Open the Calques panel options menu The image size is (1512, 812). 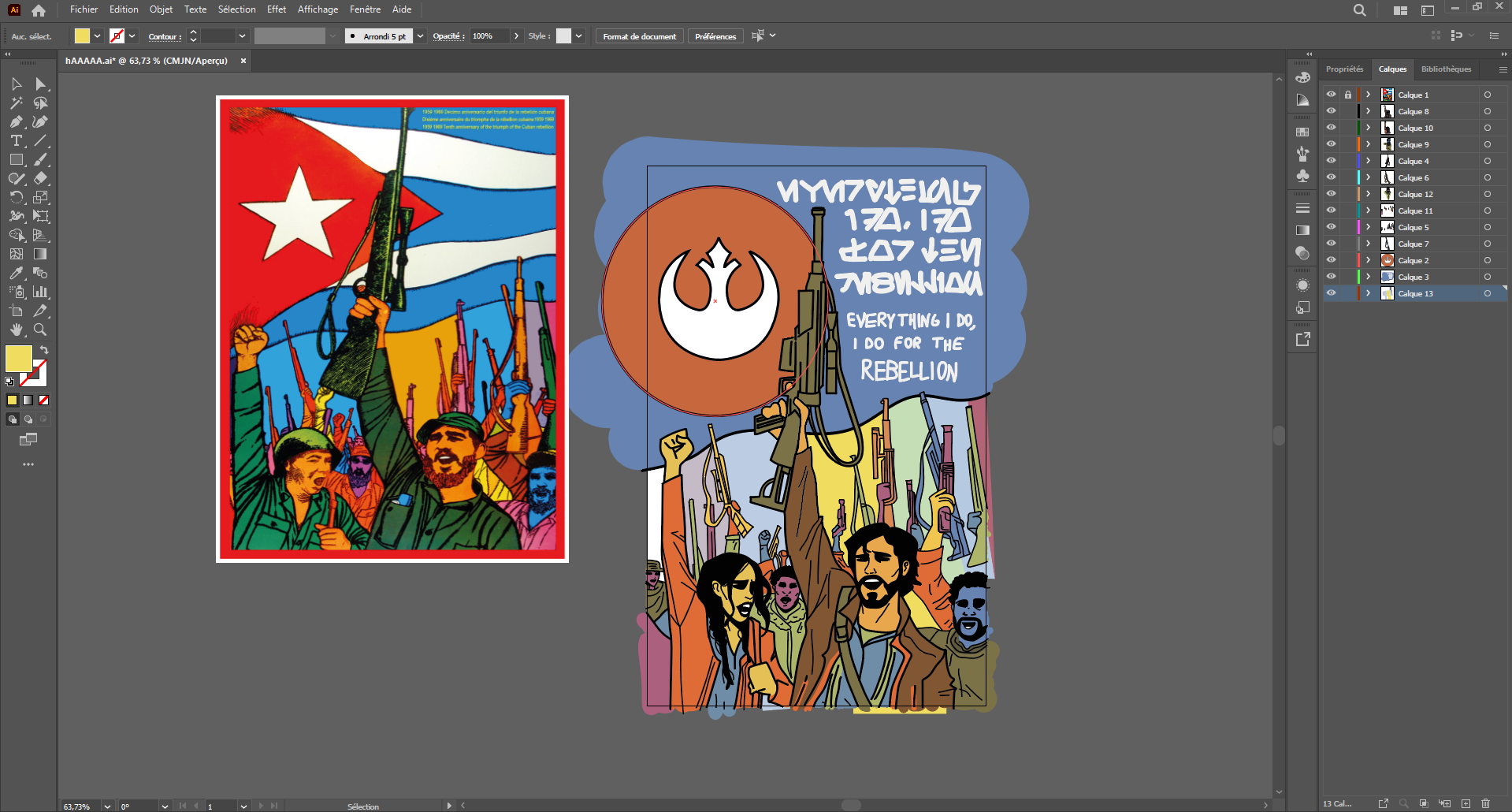[1503, 69]
